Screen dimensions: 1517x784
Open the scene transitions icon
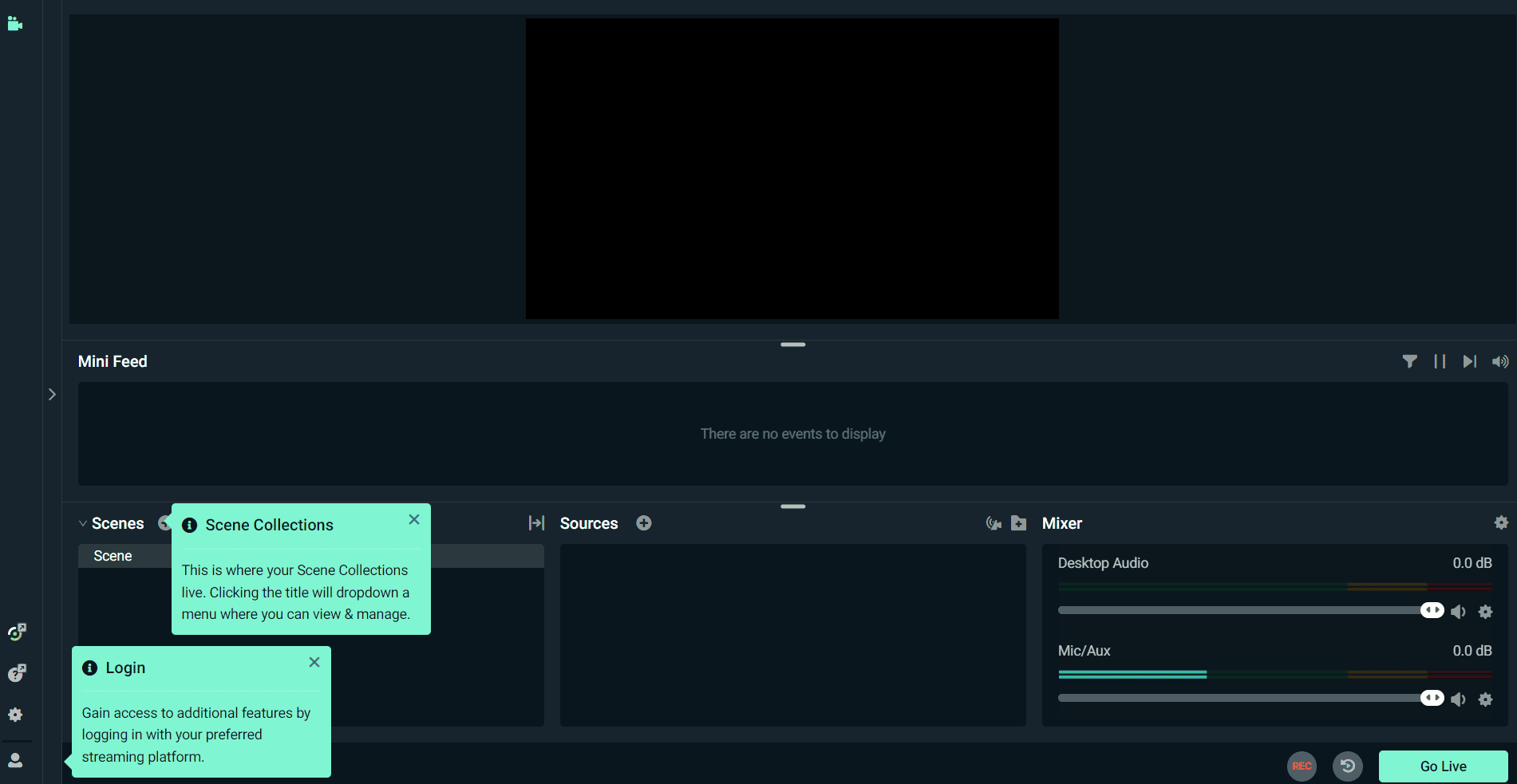[536, 523]
